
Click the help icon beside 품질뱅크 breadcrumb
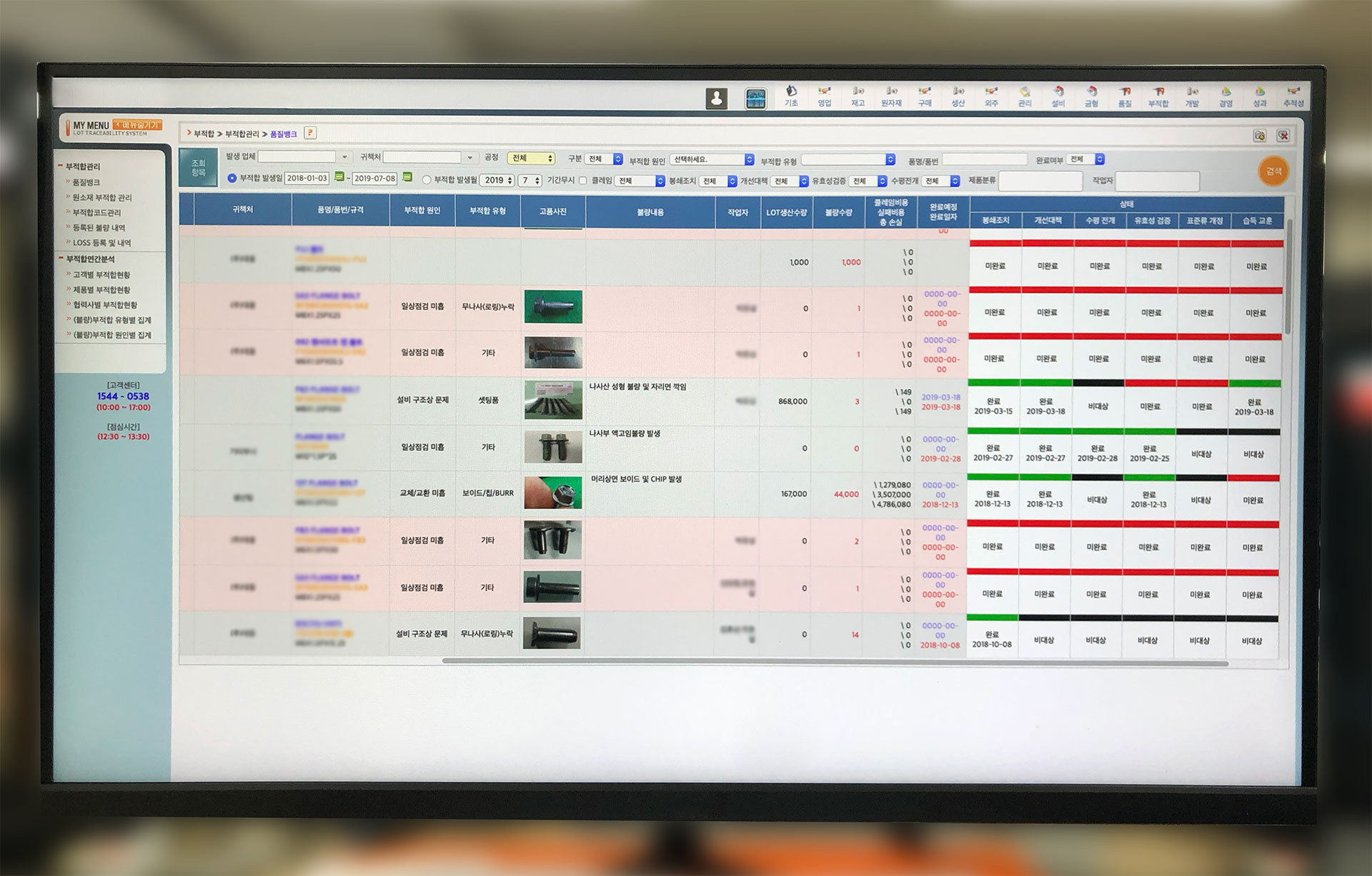point(310,133)
